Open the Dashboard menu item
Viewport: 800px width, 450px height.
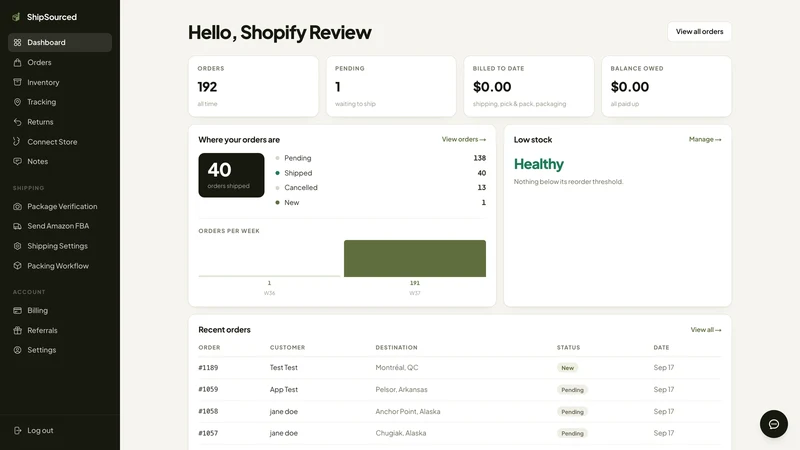coord(60,42)
